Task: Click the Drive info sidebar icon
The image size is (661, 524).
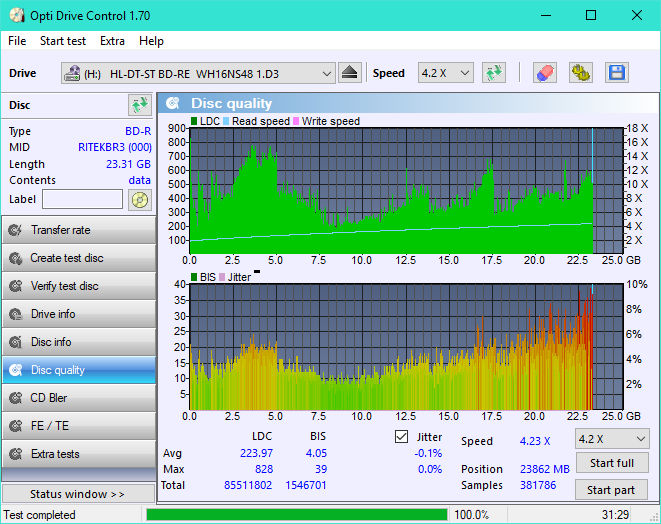Action: tap(16, 314)
